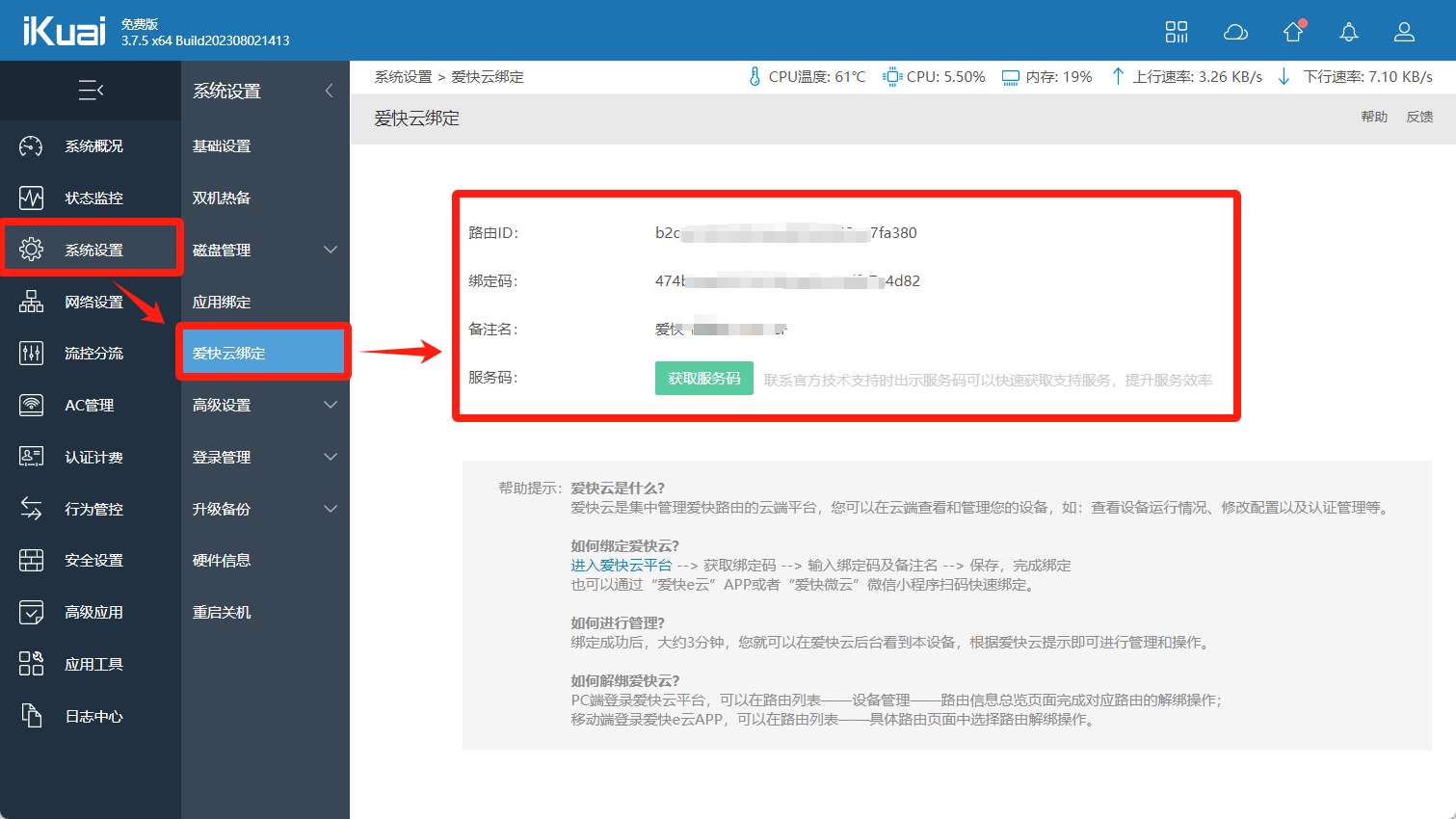Expand the 登录管理 submenu
This screenshot has height=819, width=1456.
coord(331,457)
